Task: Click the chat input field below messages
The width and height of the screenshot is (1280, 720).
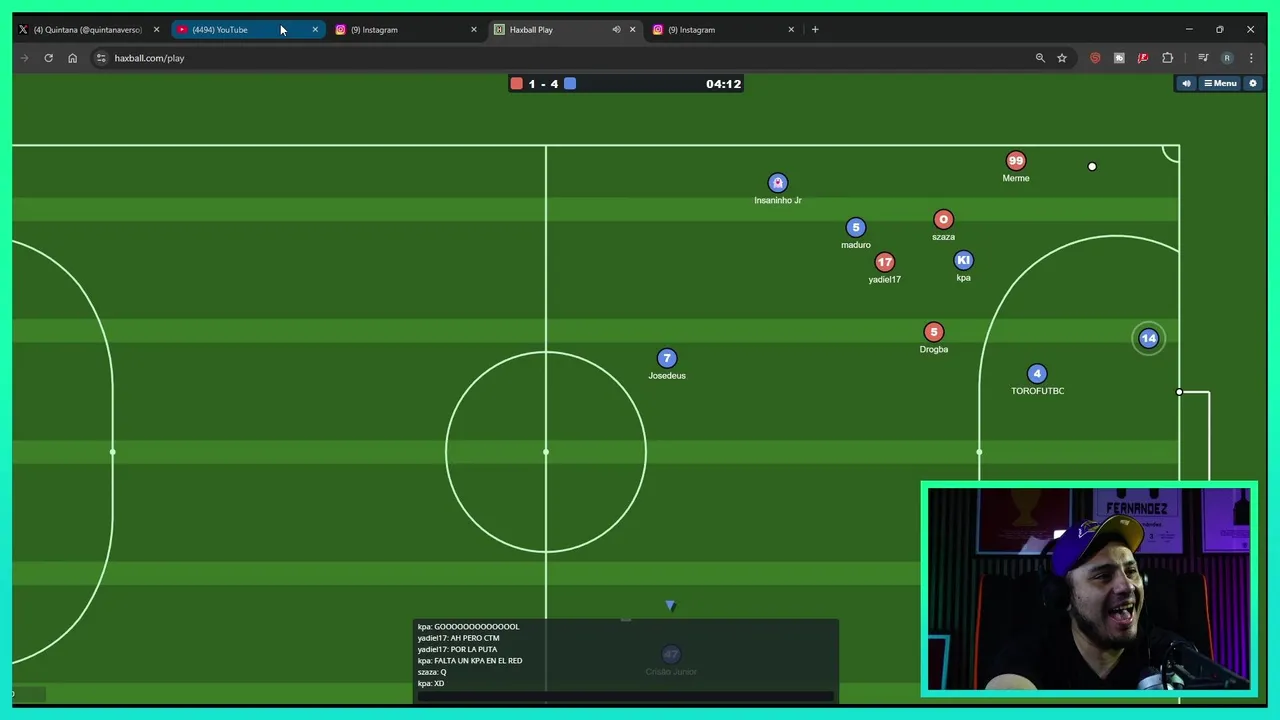Action: 626,696
